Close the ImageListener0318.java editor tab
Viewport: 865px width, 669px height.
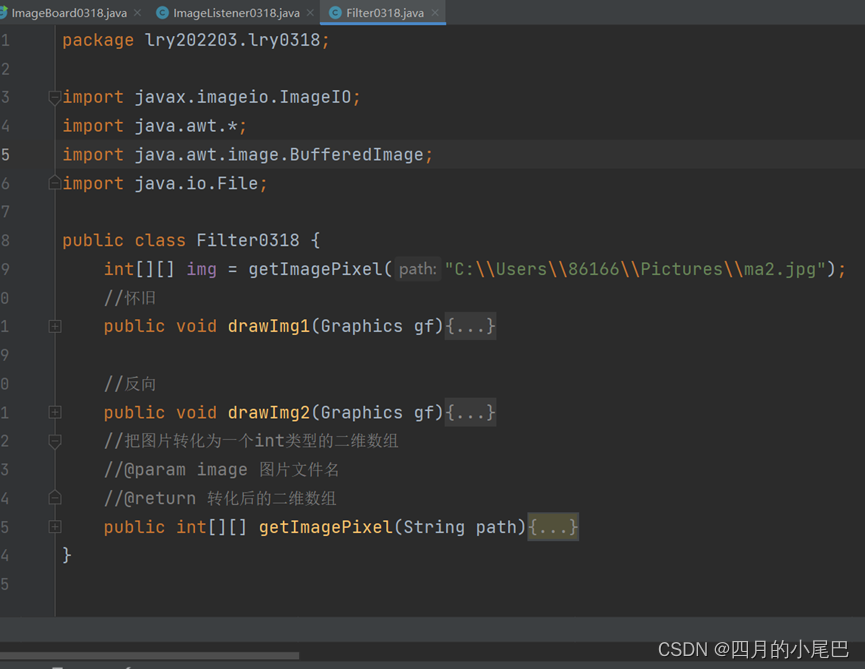coord(309,13)
